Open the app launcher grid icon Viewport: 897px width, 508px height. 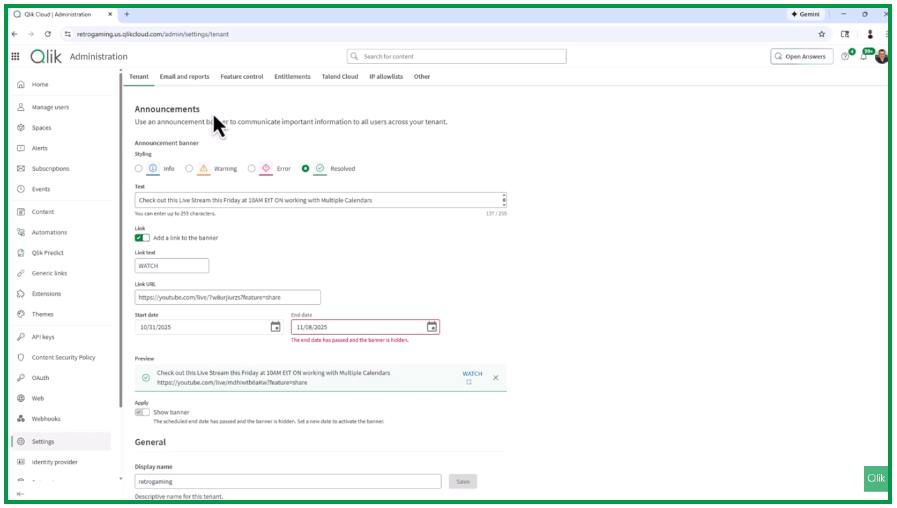point(15,56)
